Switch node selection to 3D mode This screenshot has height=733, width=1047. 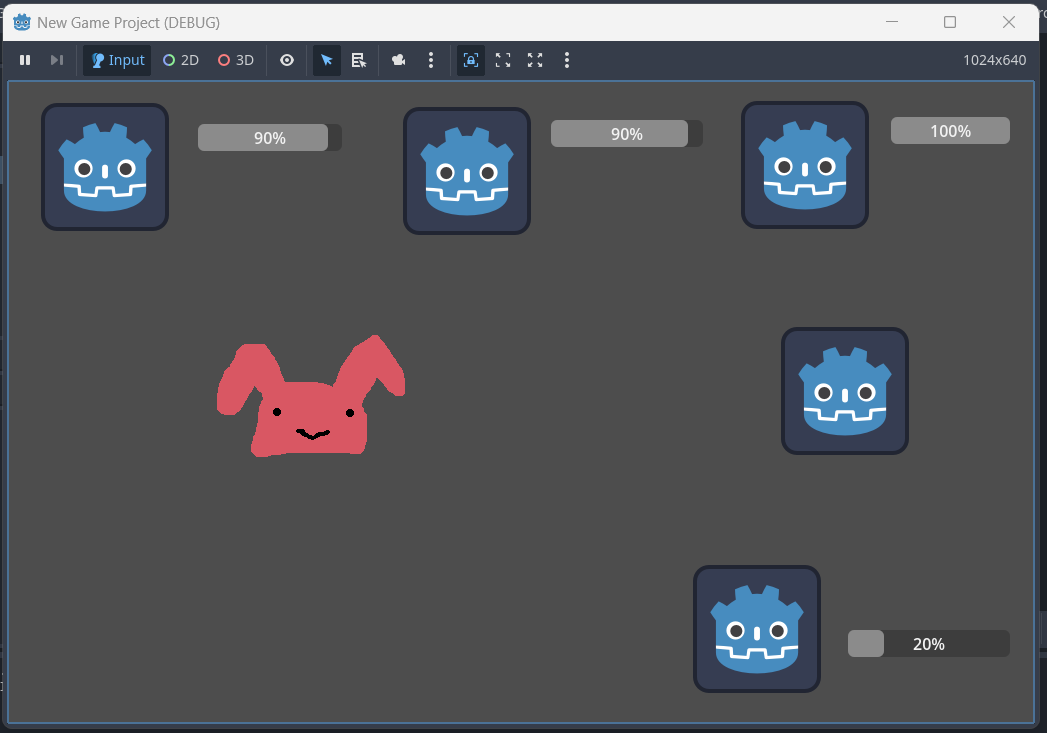coord(236,60)
